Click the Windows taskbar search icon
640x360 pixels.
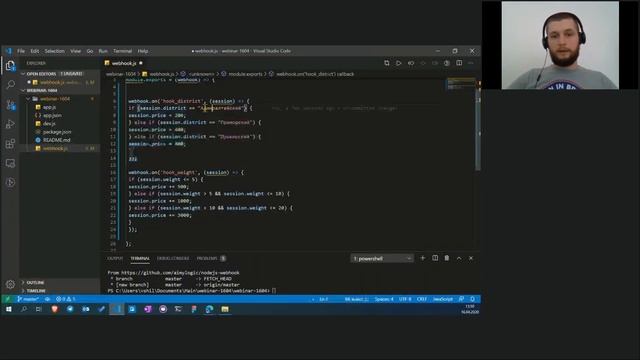point(24,309)
